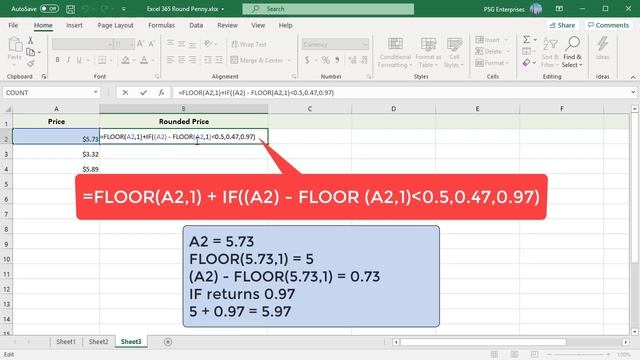640x360 pixels.
Task: Click the Share button
Action: [562, 25]
